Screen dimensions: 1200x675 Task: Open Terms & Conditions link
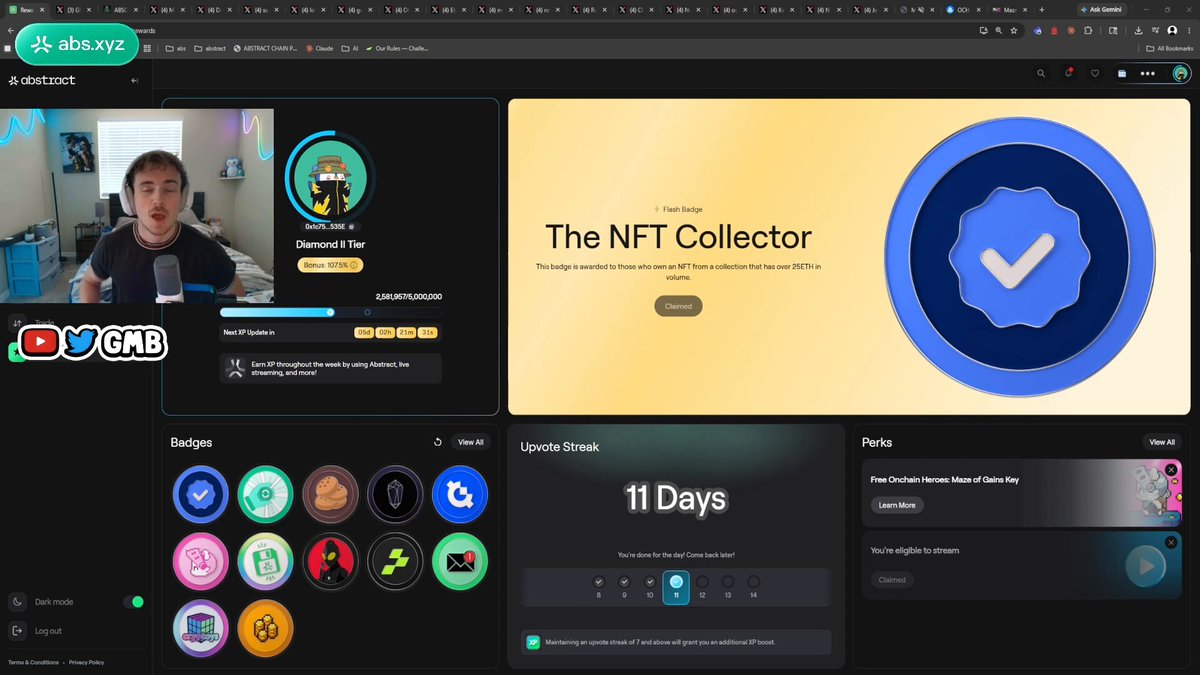pyautogui.click(x=33, y=662)
